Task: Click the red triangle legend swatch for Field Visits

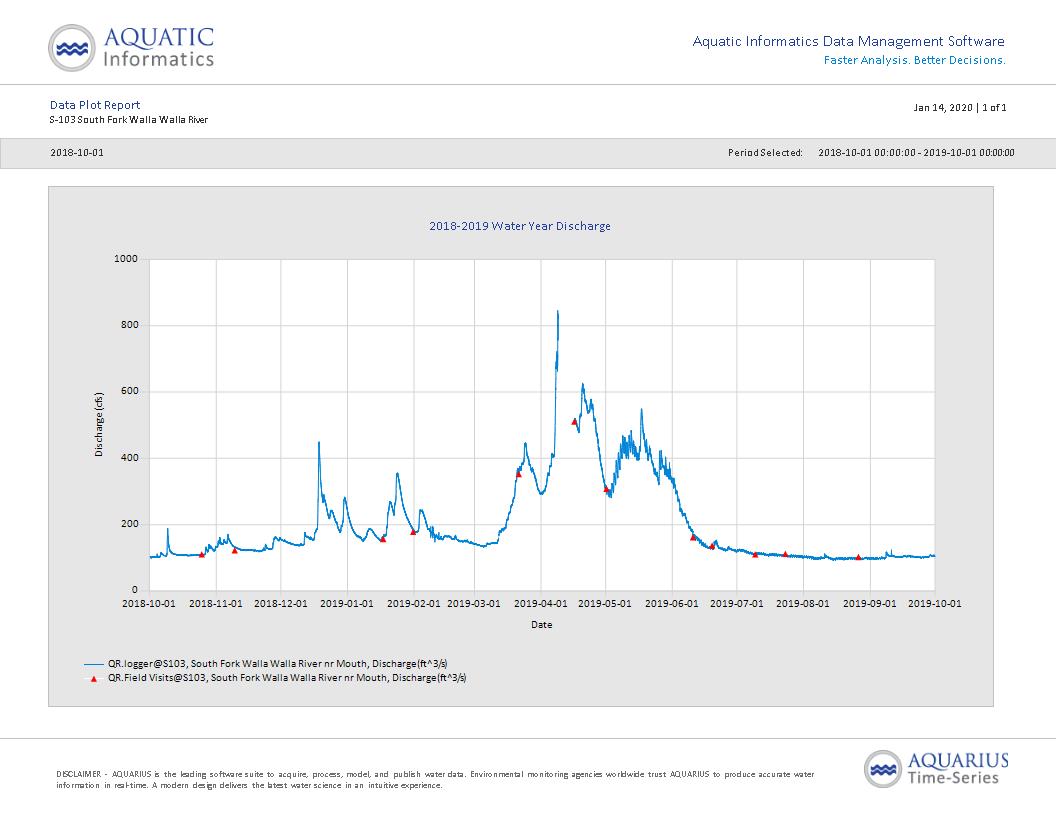Action: [x=94, y=679]
